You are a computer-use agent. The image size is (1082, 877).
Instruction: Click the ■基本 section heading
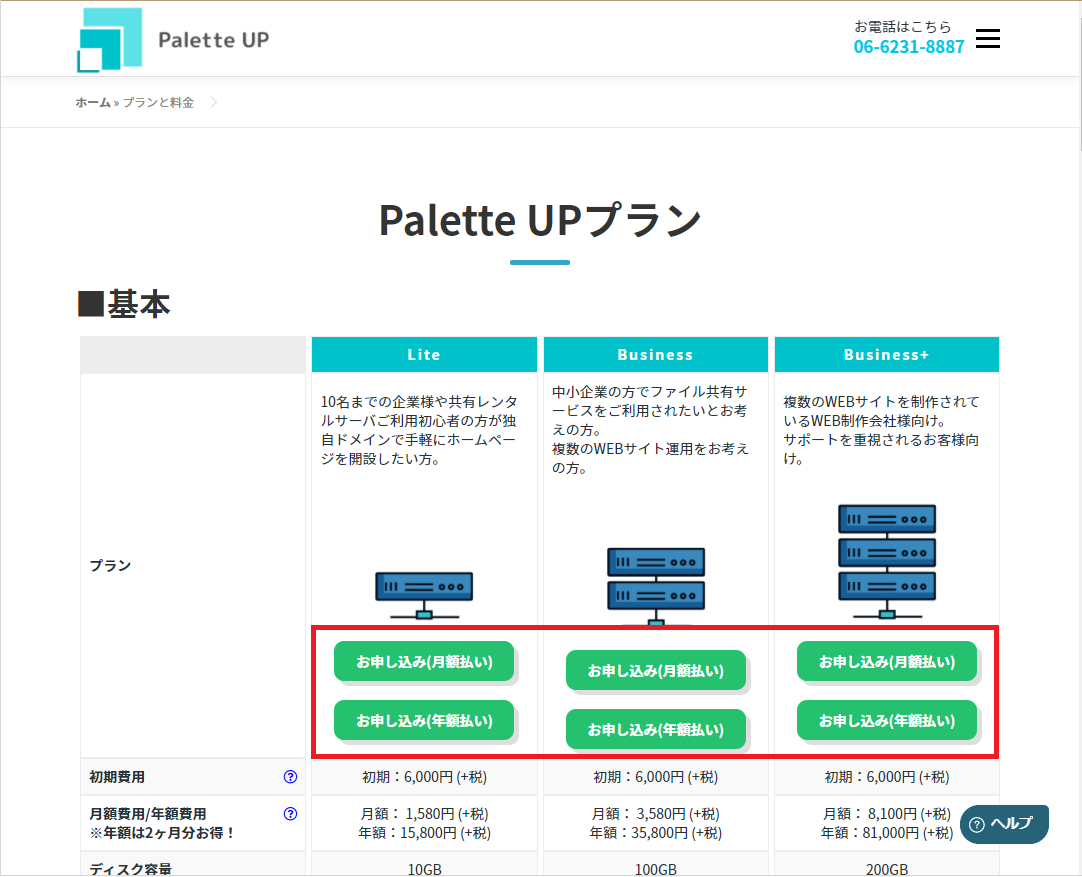click(x=124, y=304)
